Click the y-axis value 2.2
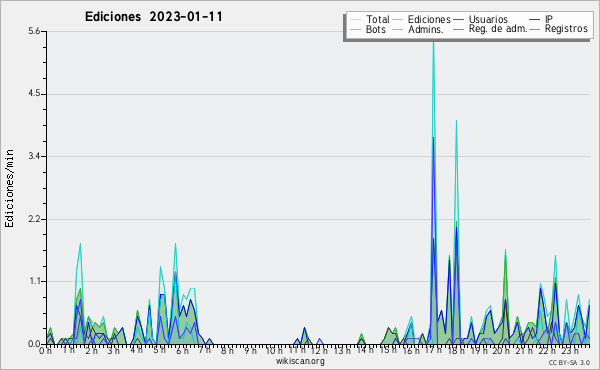The image size is (600, 370). [x=34, y=219]
